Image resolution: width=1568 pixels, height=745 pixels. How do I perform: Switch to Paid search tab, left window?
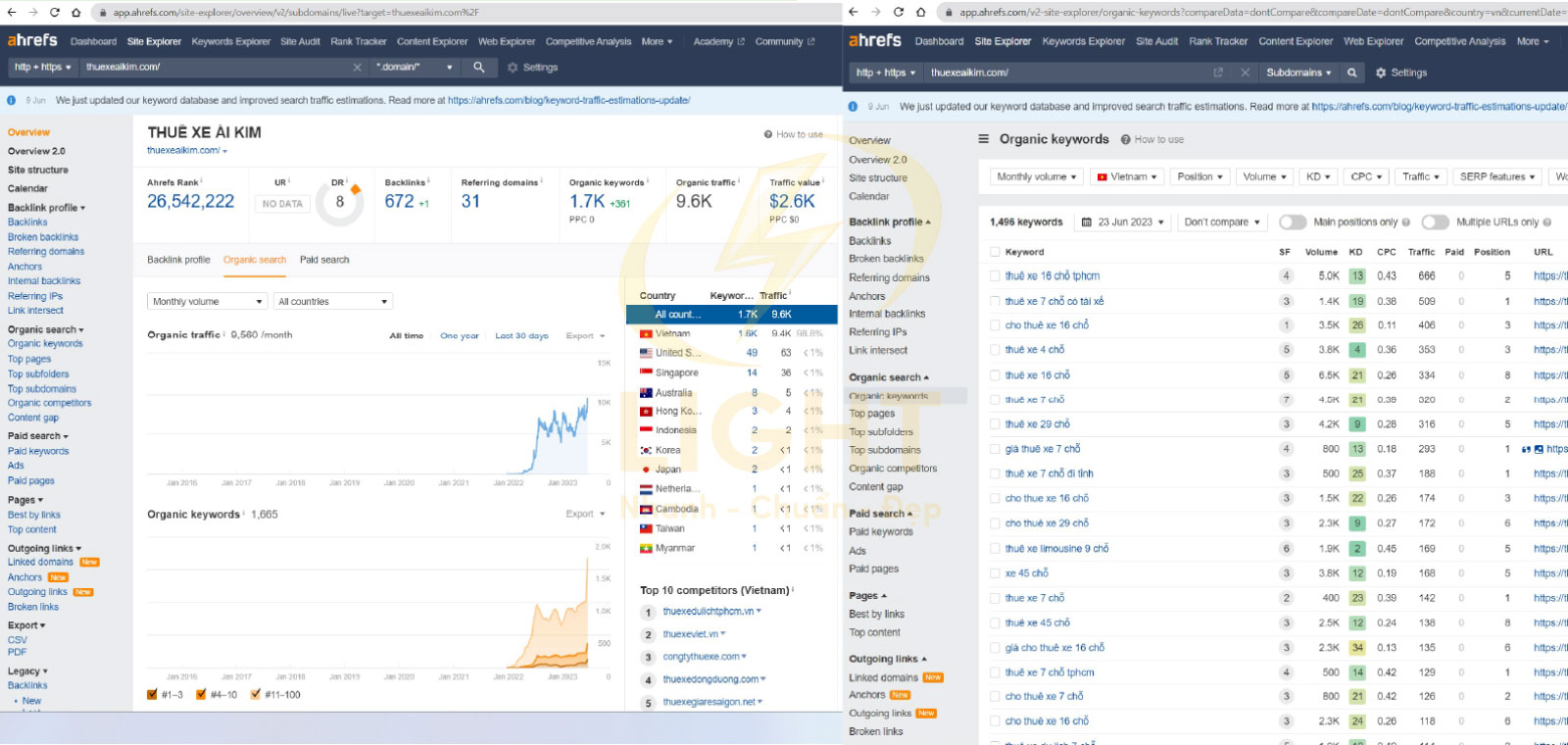coord(324,260)
